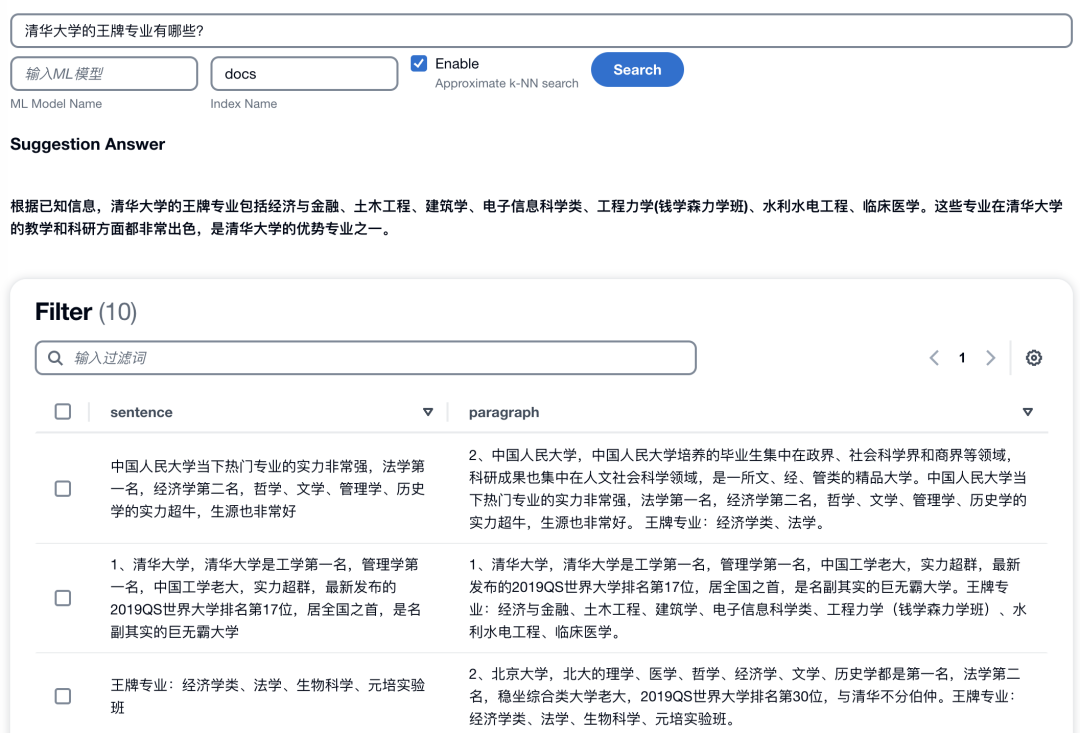Click the query search box at top
This screenshot has height=733, width=1080.
click(541, 31)
